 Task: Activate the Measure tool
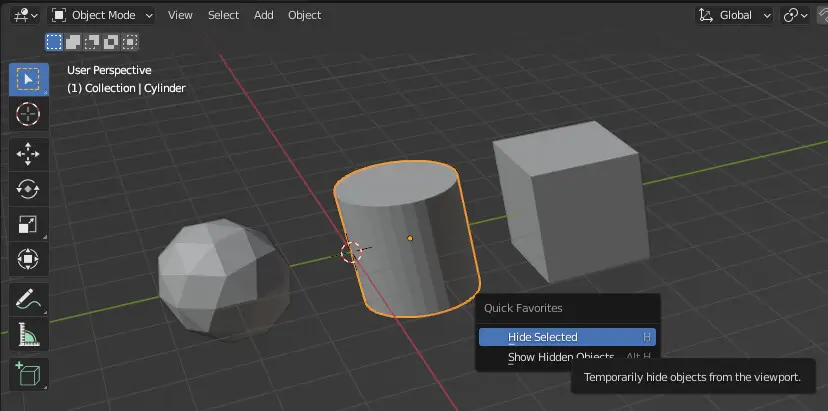[x=29, y=334]
